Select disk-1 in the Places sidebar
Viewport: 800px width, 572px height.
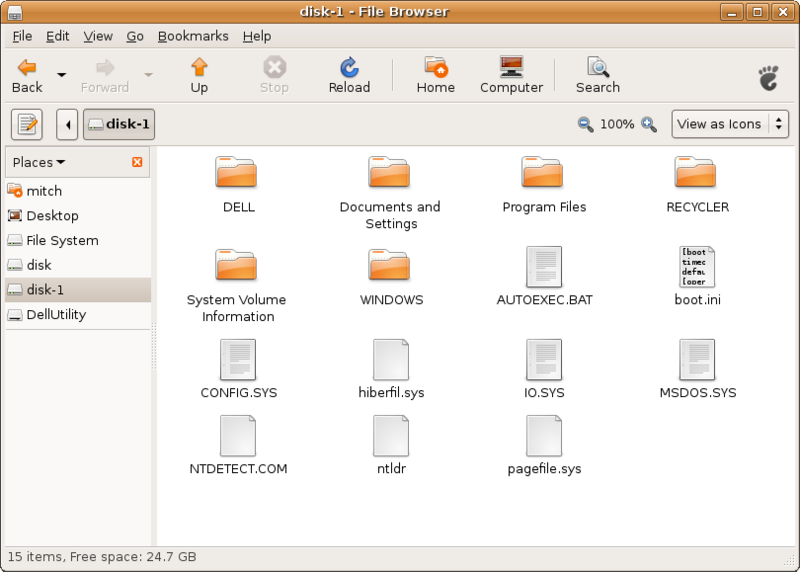point(78,290)
